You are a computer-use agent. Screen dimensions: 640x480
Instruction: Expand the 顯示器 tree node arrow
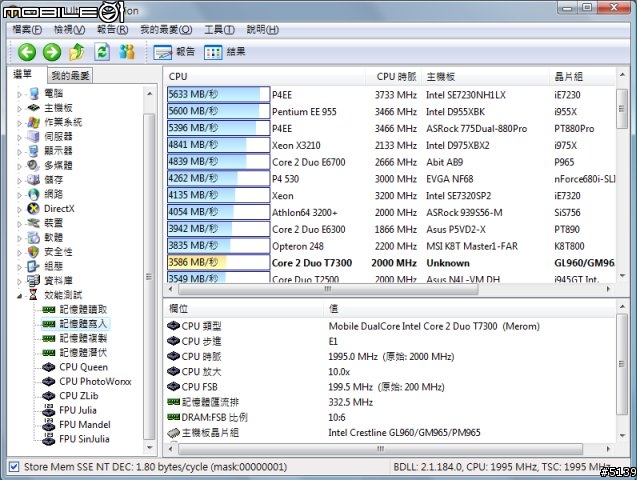pyautogui.click(x=19, y=152)
